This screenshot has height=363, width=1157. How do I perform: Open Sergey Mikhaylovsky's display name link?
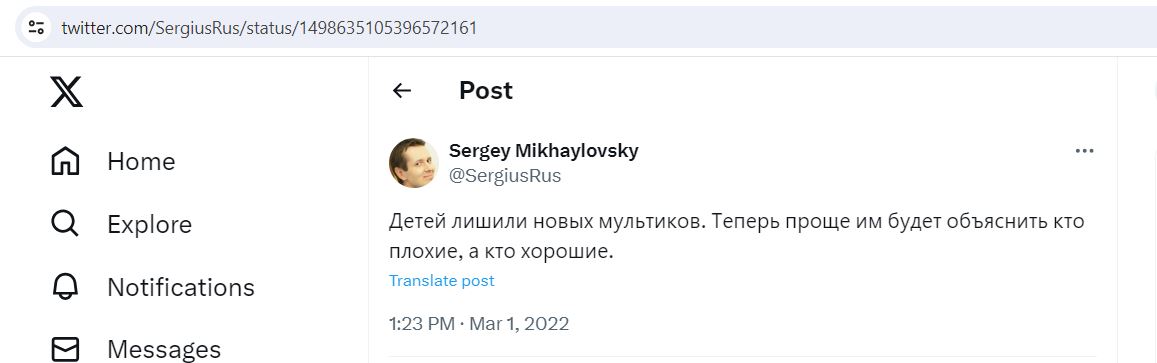pyautogui.click(x=543, y=151)
